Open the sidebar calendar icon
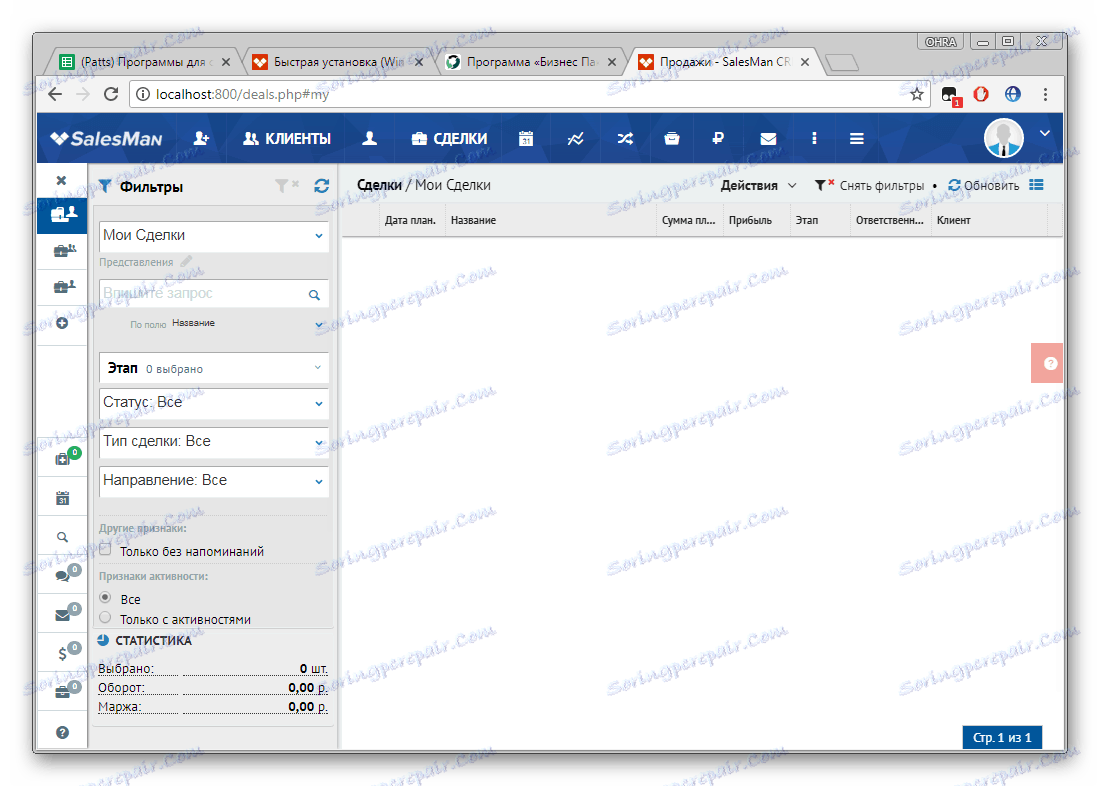Viewport: 1100px width, 786px height. (62, 498)
